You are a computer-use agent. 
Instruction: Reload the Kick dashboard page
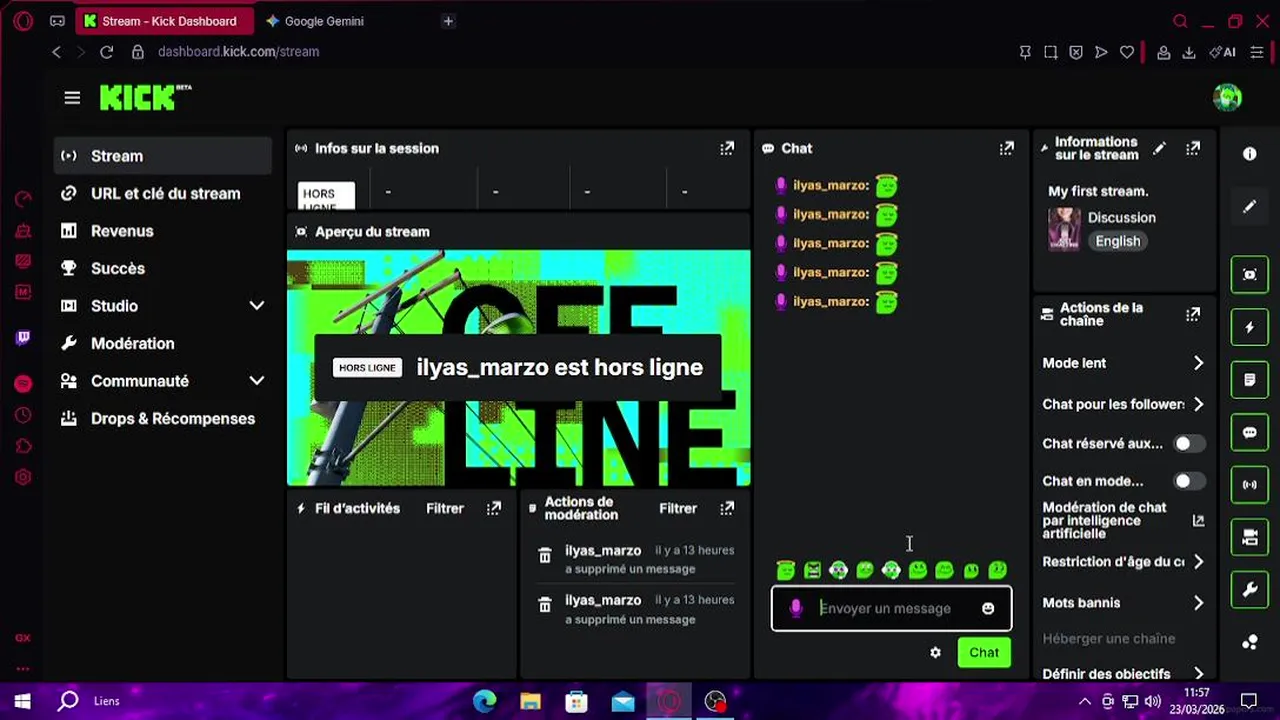pyautogui.click(x=106, y=52)
